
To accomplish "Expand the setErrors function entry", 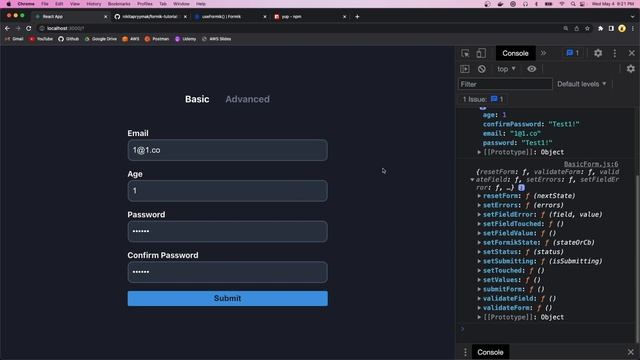I will pyautogui.click(x=479, y=205).
